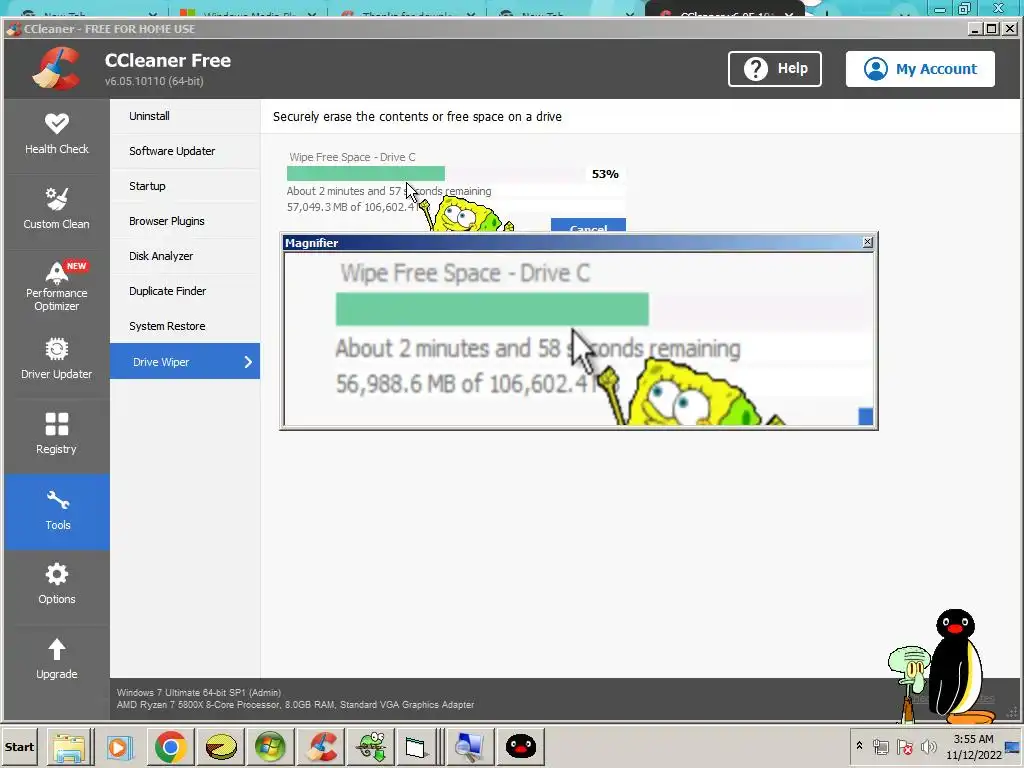Image resolution: width=1024 pixels, height=768 pixels.
Task: Select the Drive Wiper tool
Action: point(185,361)
